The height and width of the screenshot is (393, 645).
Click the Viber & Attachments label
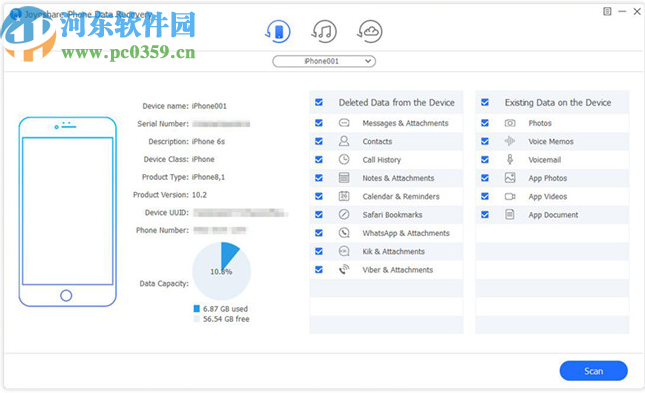398,270
